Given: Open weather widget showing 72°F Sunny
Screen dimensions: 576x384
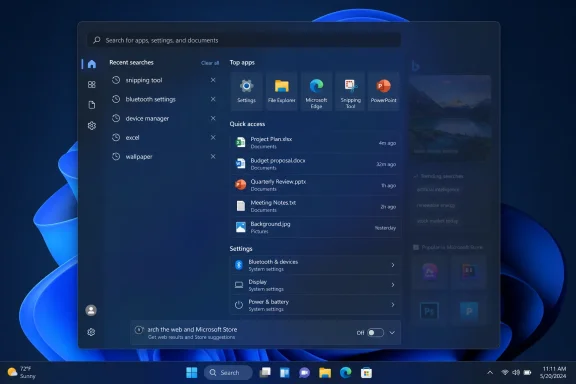Looking at the screenshot, I should click(x=22, y=373).
